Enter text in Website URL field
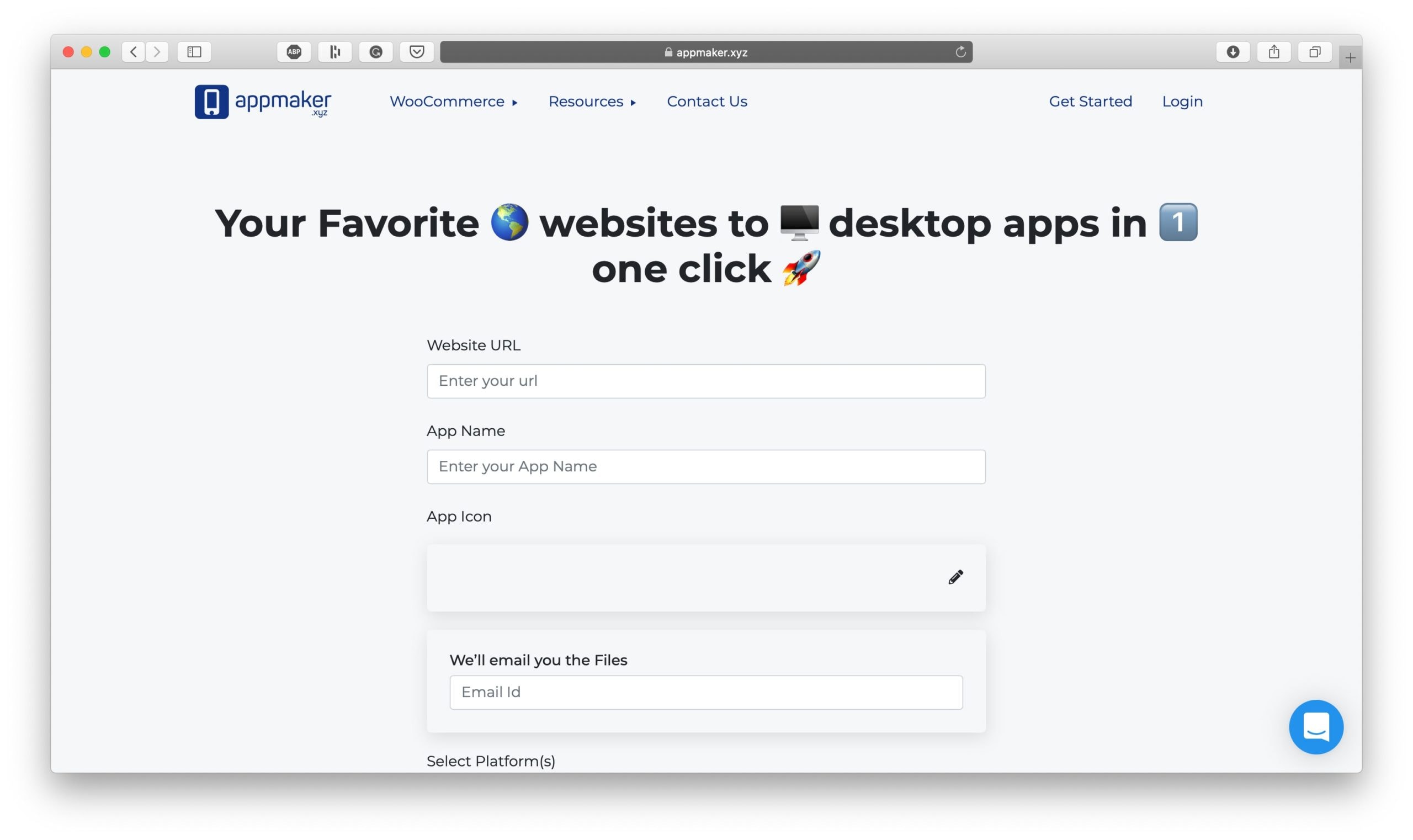 [x=706, y=381]
